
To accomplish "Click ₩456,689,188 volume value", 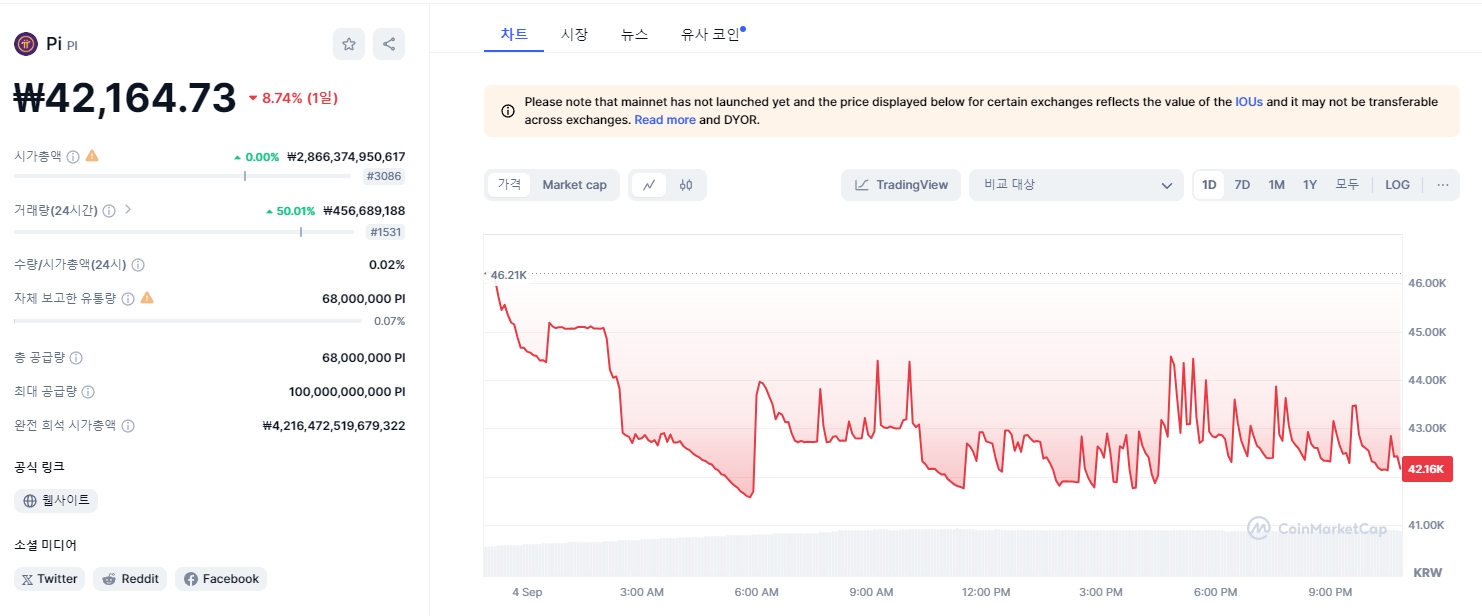I will (364, 211).
